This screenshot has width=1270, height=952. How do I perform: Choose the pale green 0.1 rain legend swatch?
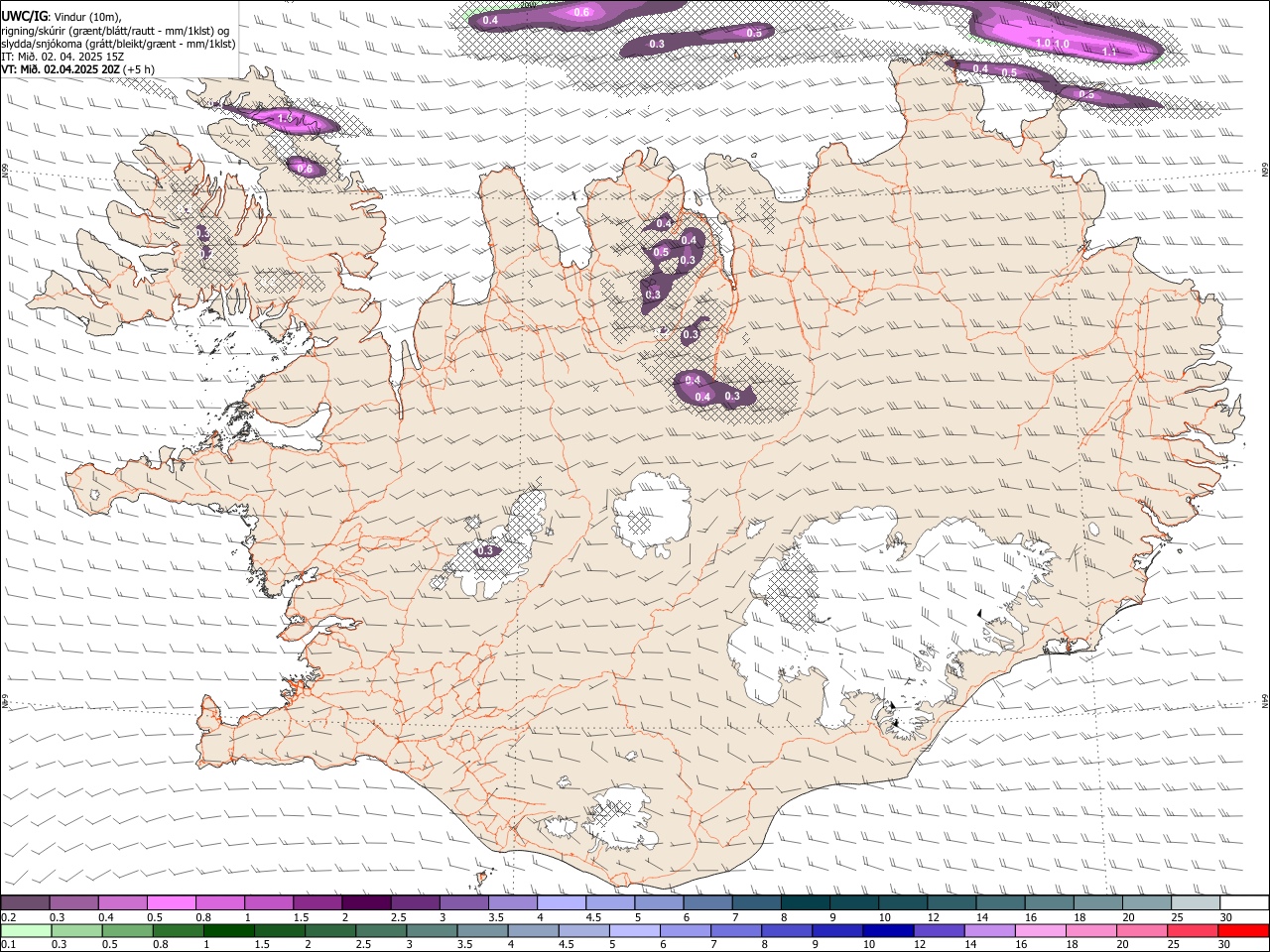26,930
